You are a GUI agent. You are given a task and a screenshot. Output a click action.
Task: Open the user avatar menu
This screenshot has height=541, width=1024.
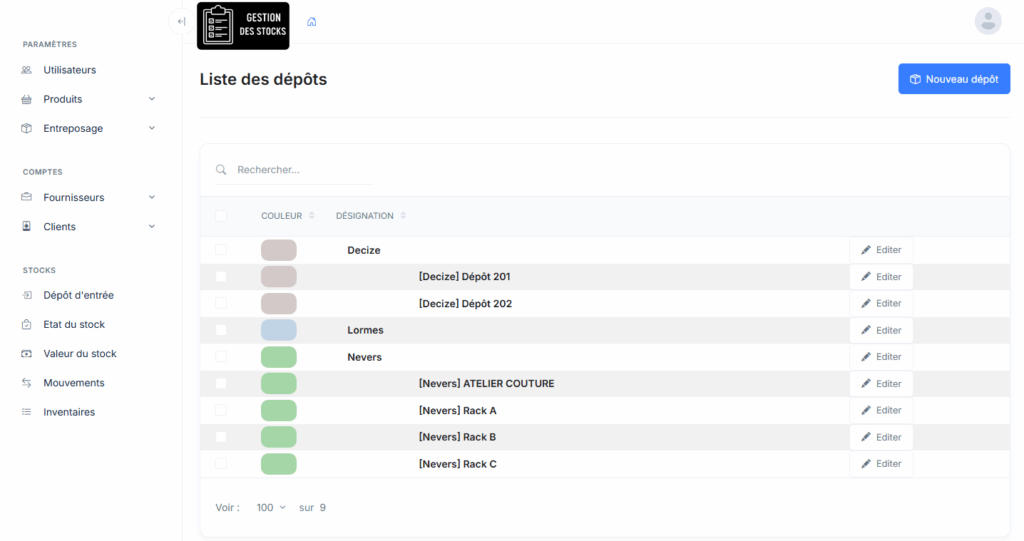click(987, 21)
